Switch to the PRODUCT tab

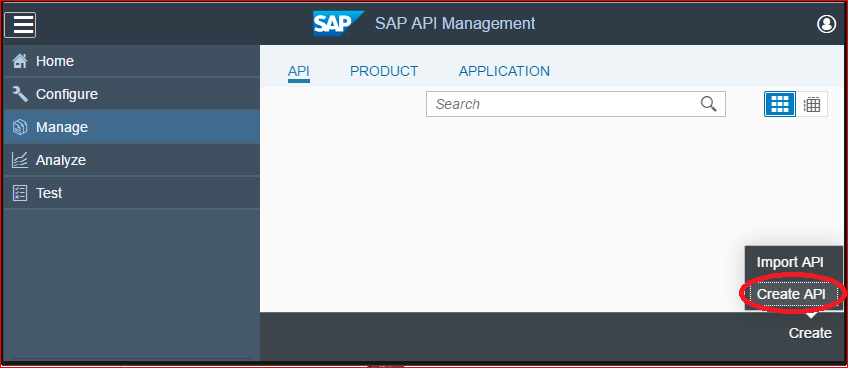384,71
